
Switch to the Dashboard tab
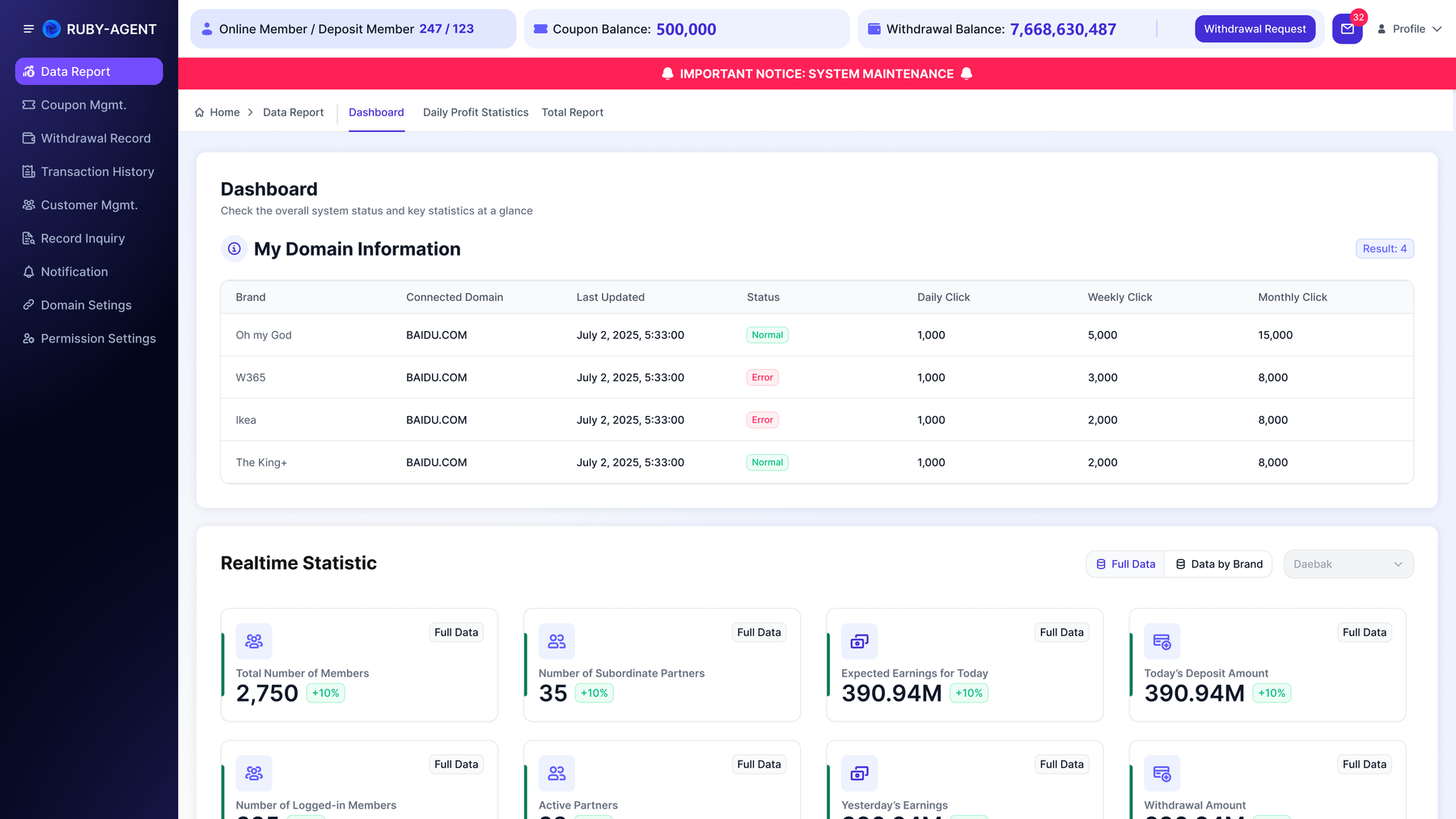[376, 112]
